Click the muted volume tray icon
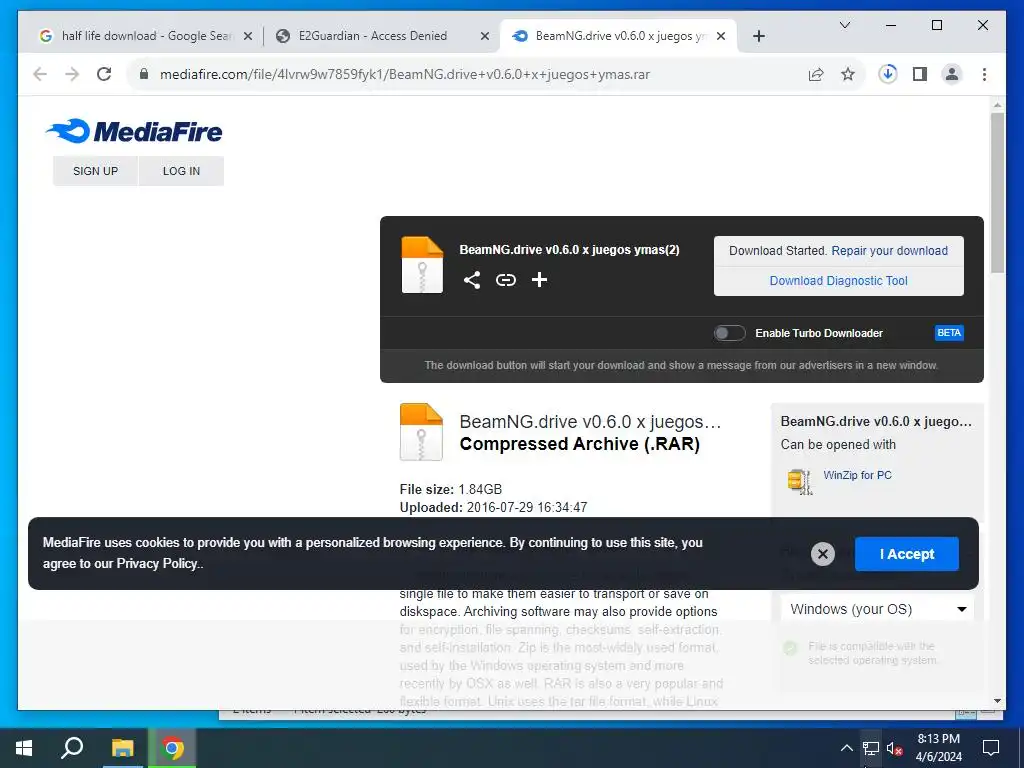The image size is (1024, 768). (894, 748)
